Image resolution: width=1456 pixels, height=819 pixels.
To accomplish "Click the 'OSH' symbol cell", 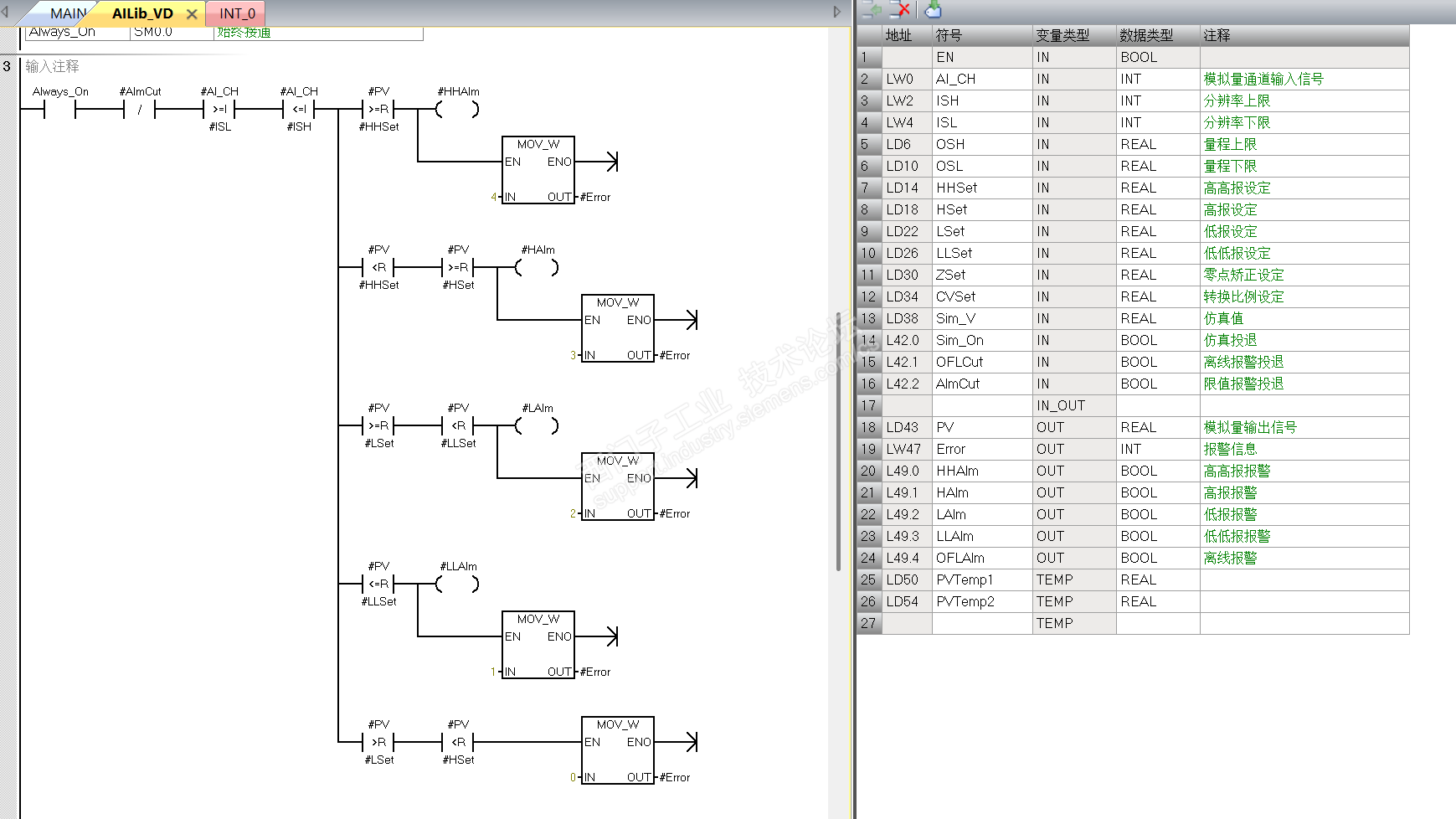I will point(982,144).
